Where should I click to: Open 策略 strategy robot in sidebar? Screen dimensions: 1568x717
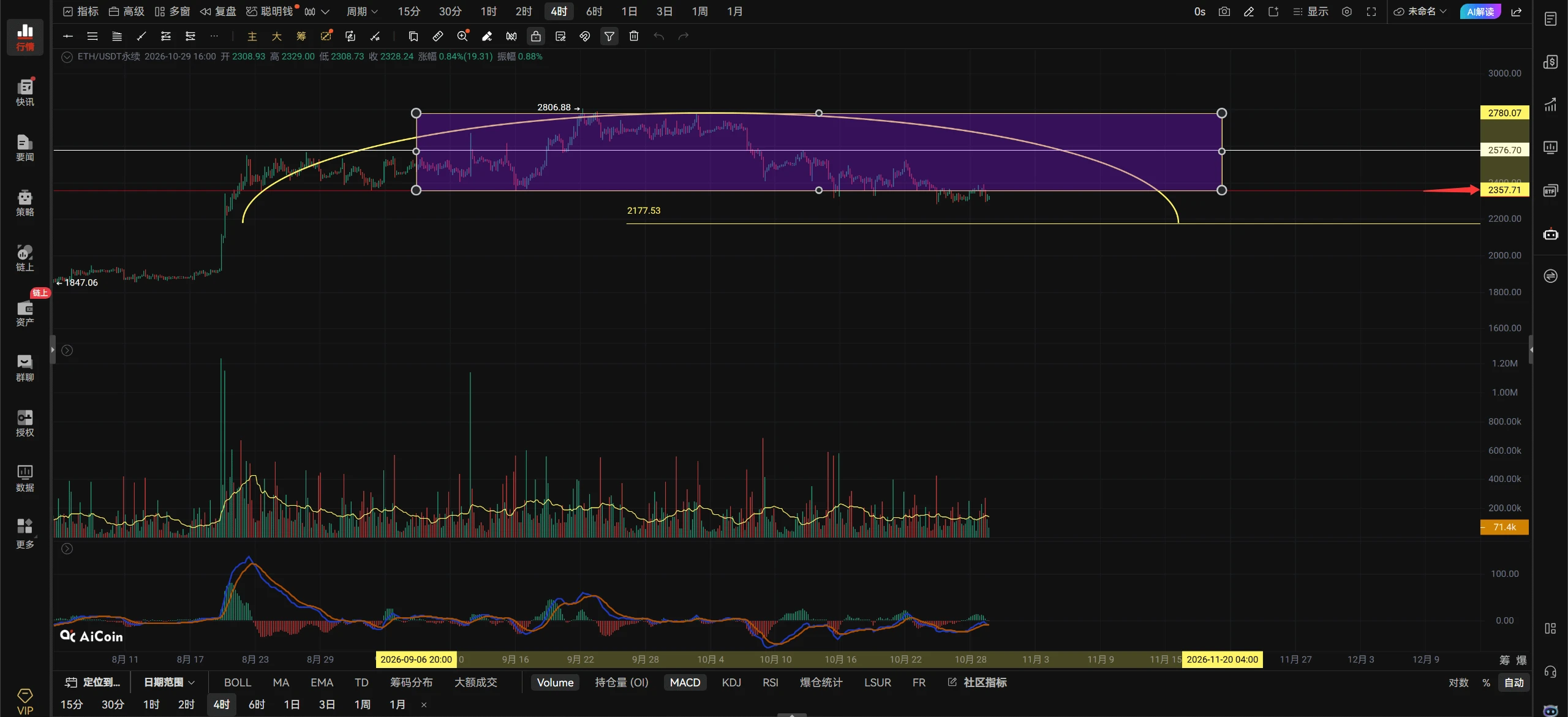tap(25, 203)
